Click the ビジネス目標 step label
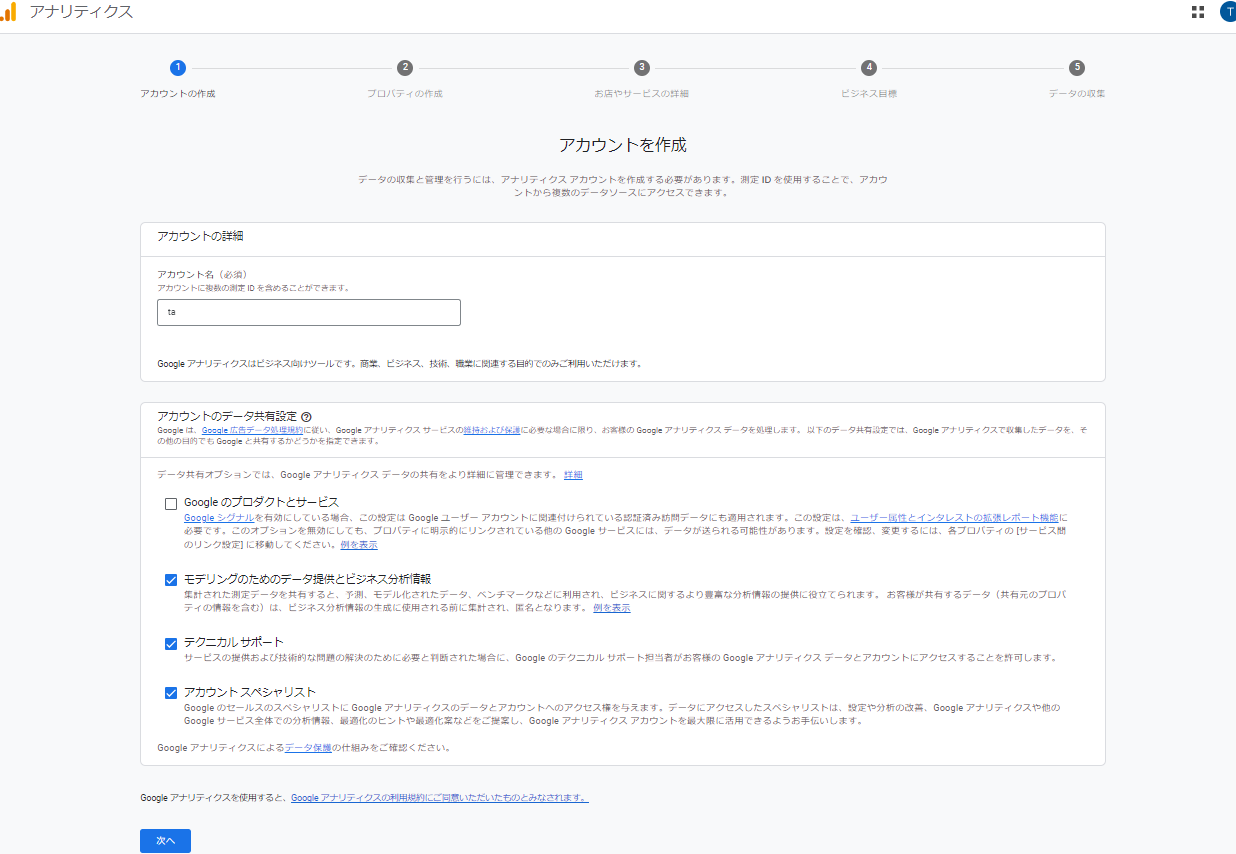 pos(869,94)
